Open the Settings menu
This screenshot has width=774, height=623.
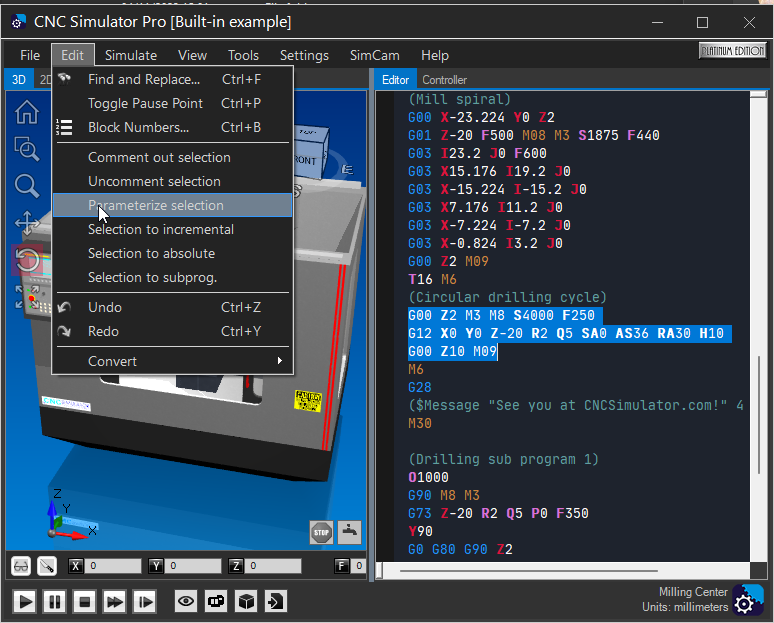pyautogui.click(x=304, y=55)
